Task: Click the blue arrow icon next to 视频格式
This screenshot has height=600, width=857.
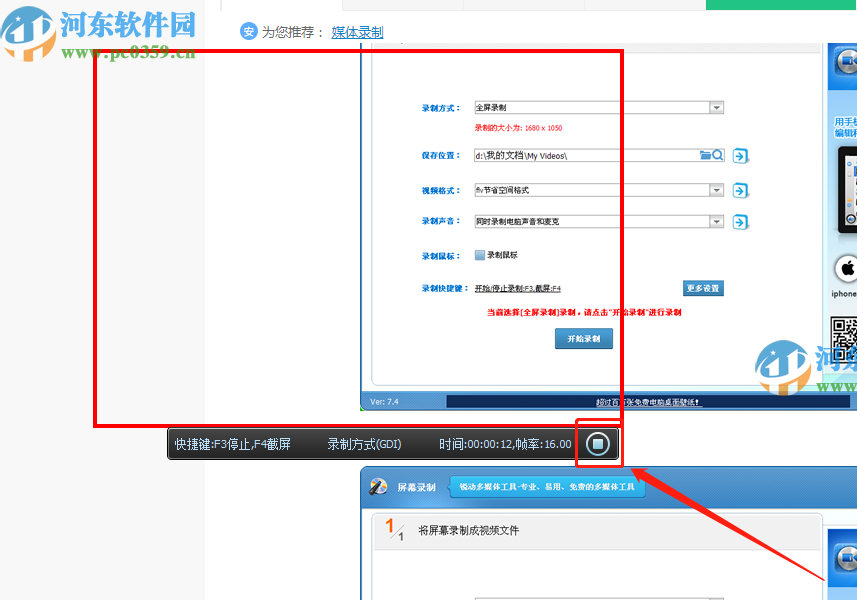Action: click(x=740, y=190)
